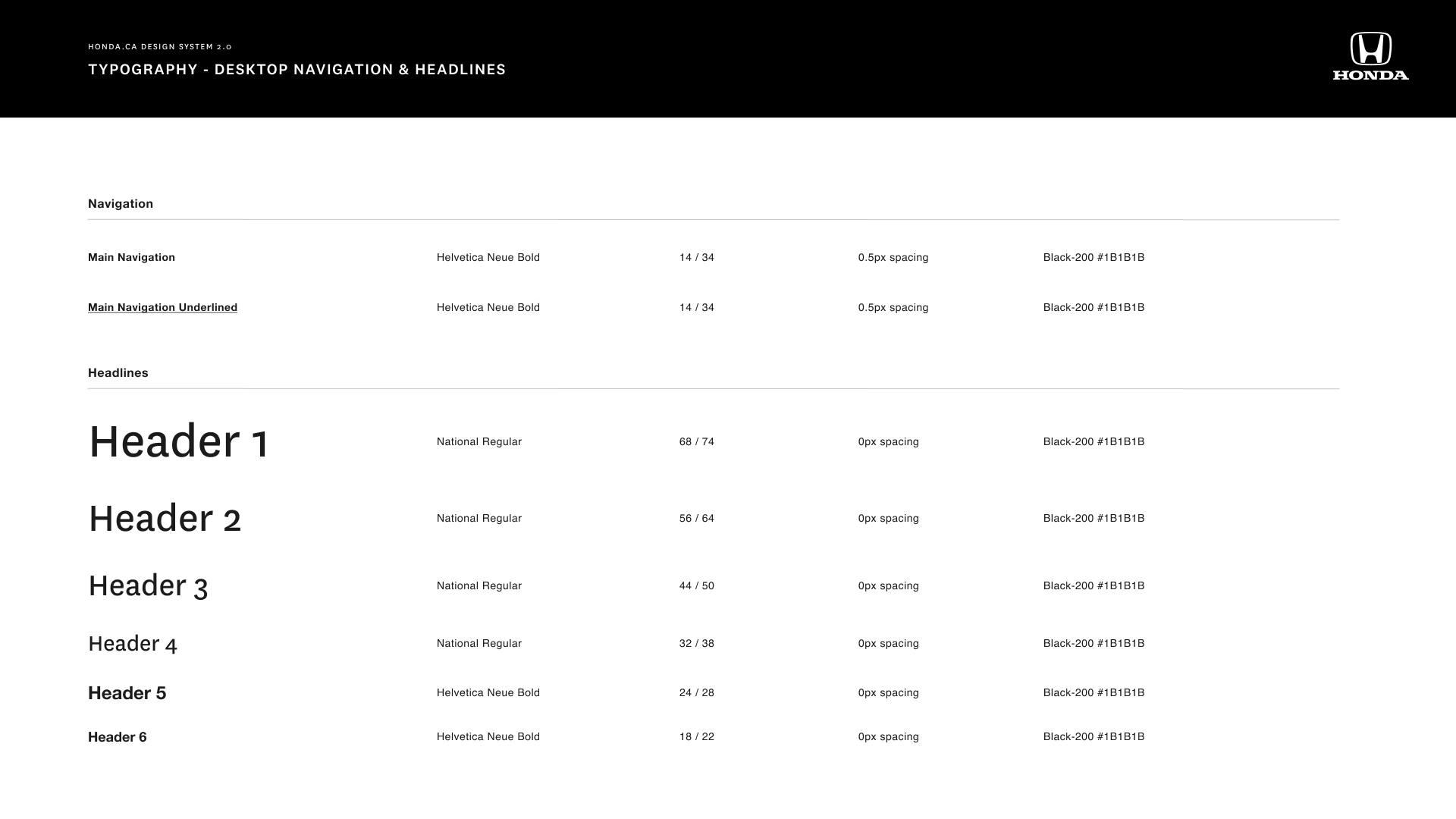Image resolution: width=1456 pixels, height=819 pixels.
Task: Click the page title 'Typography - Desktop Navigation & Headlines'
Action: coord(297,70)
